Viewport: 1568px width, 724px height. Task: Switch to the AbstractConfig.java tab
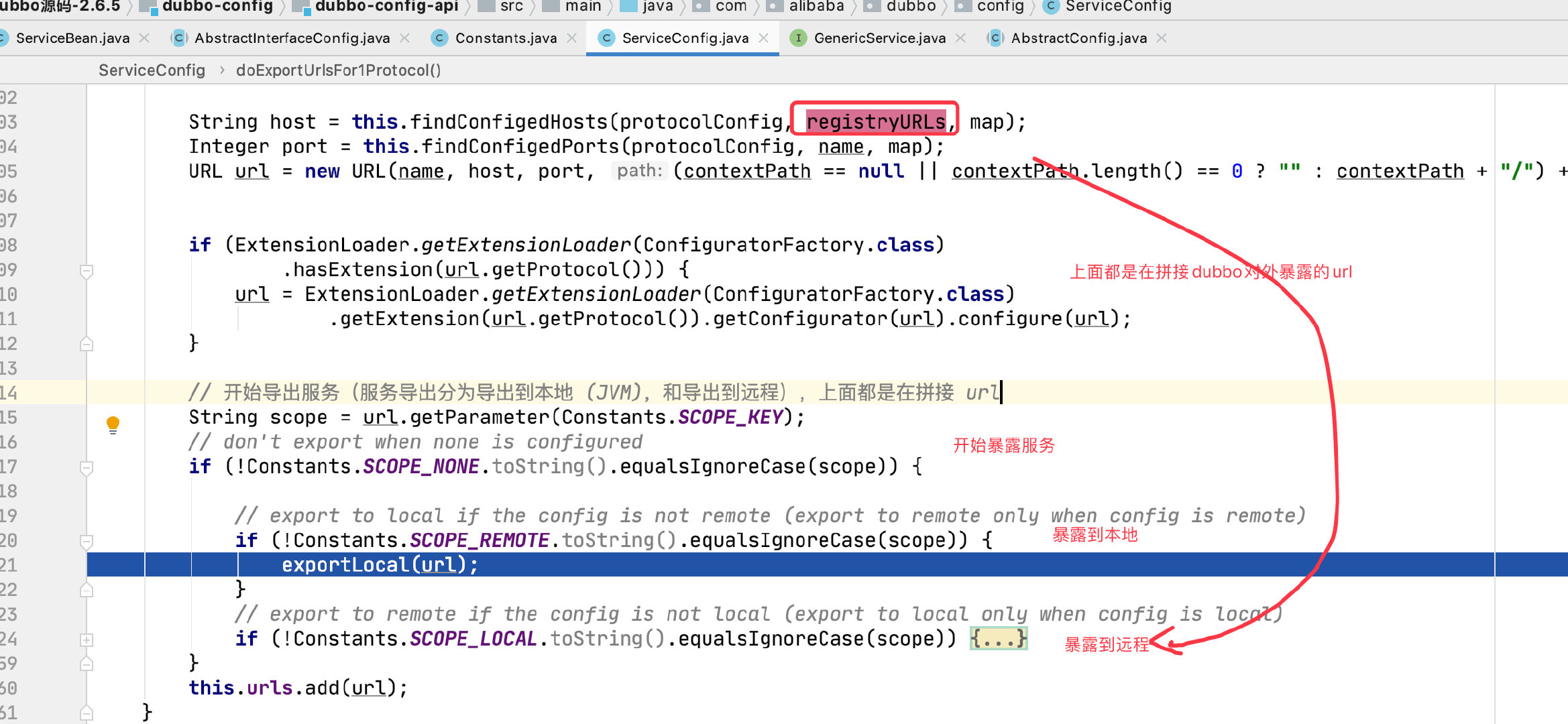click(1078, 38)
